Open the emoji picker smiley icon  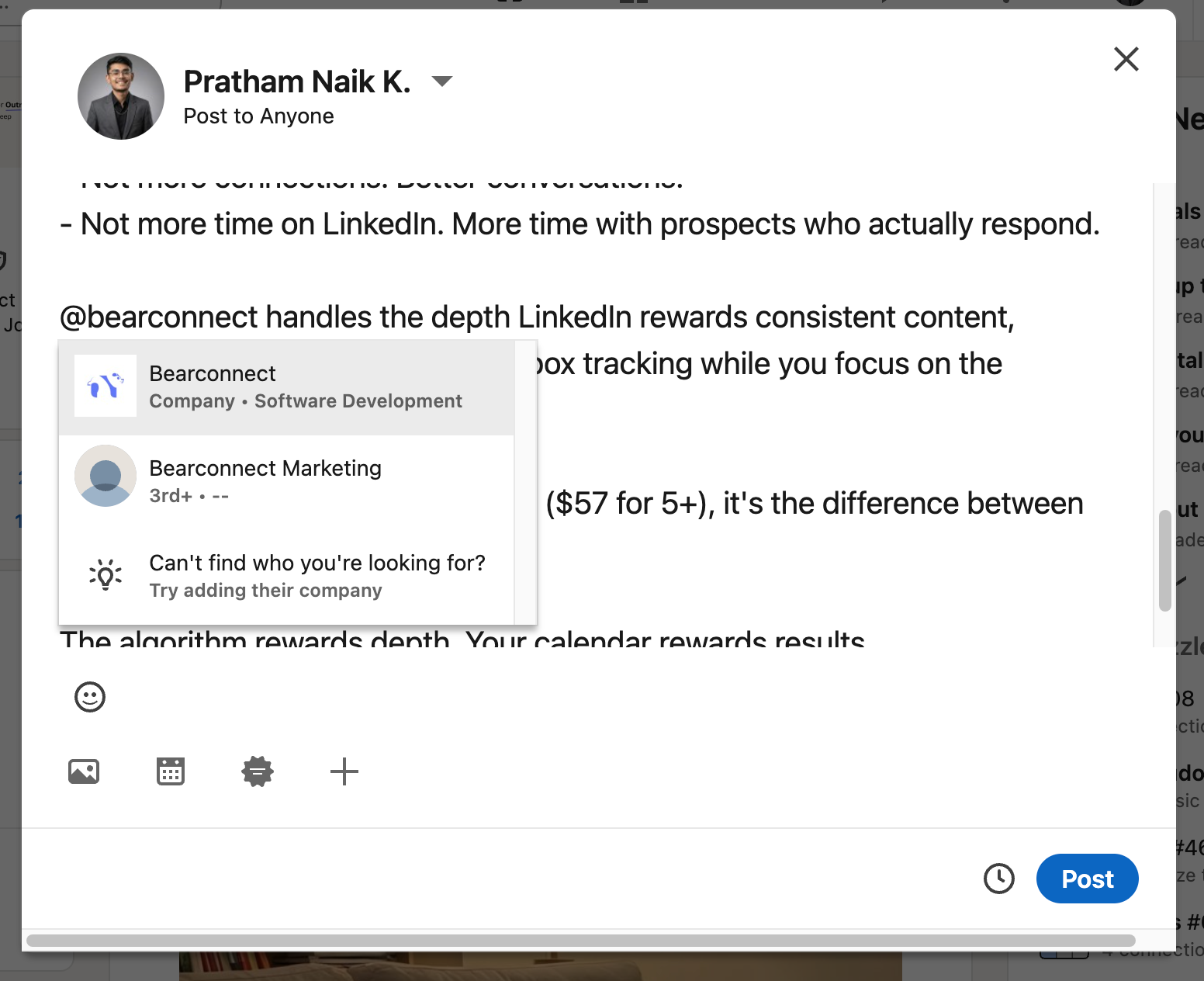click(90, 697)
